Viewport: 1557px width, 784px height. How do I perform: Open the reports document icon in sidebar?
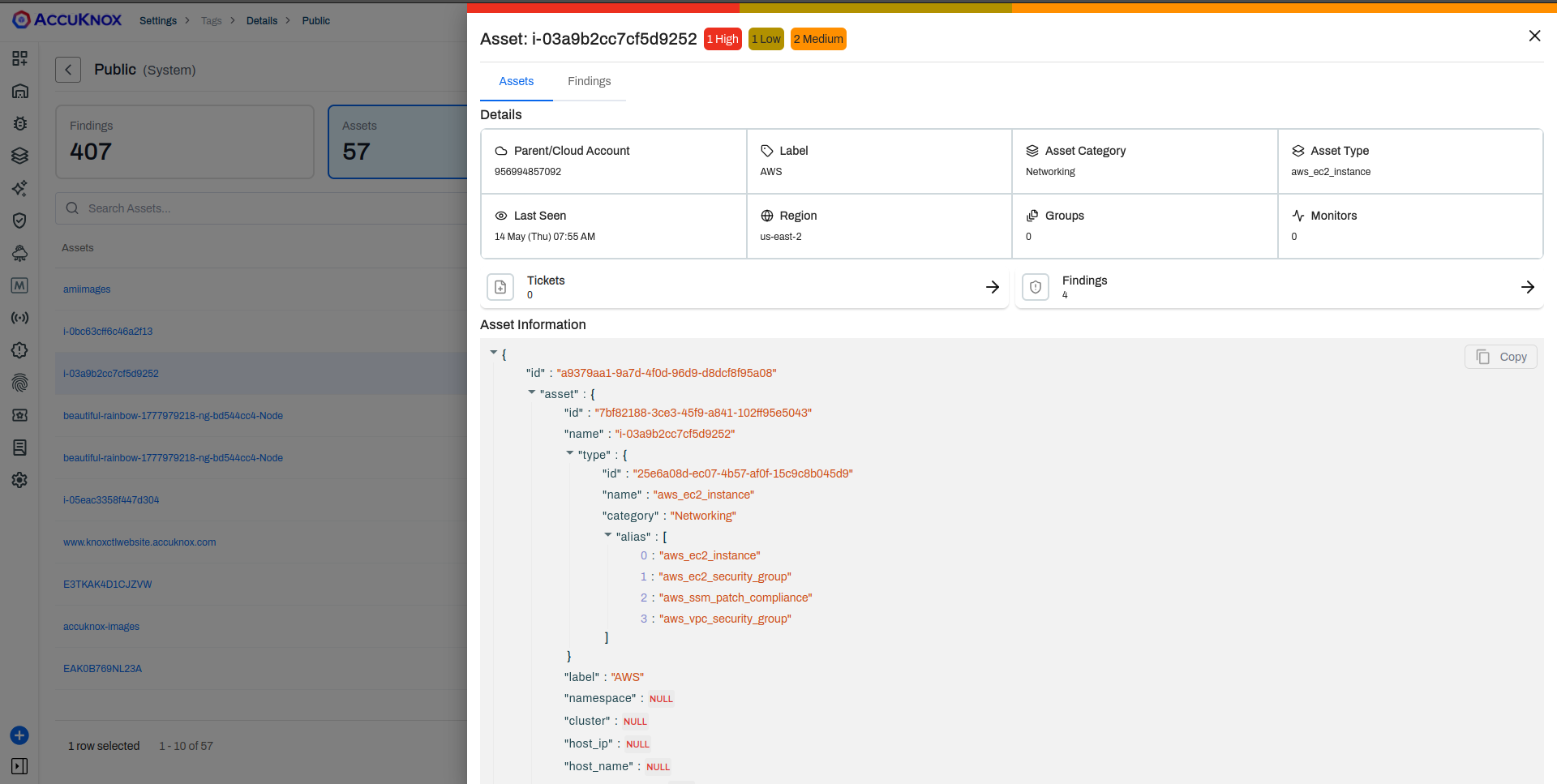pos(20,448)
